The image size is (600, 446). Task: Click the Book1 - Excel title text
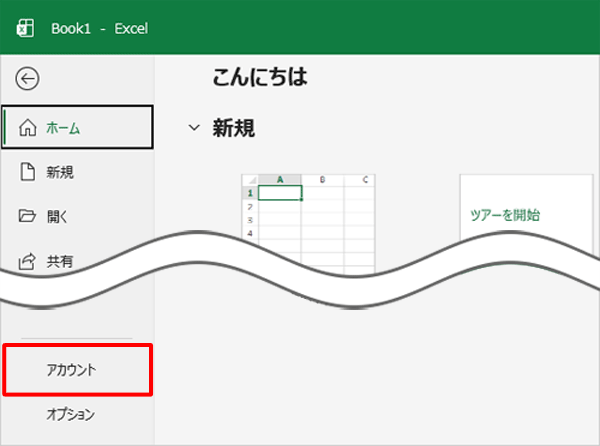pyautogui.click(x=99, y=29)
